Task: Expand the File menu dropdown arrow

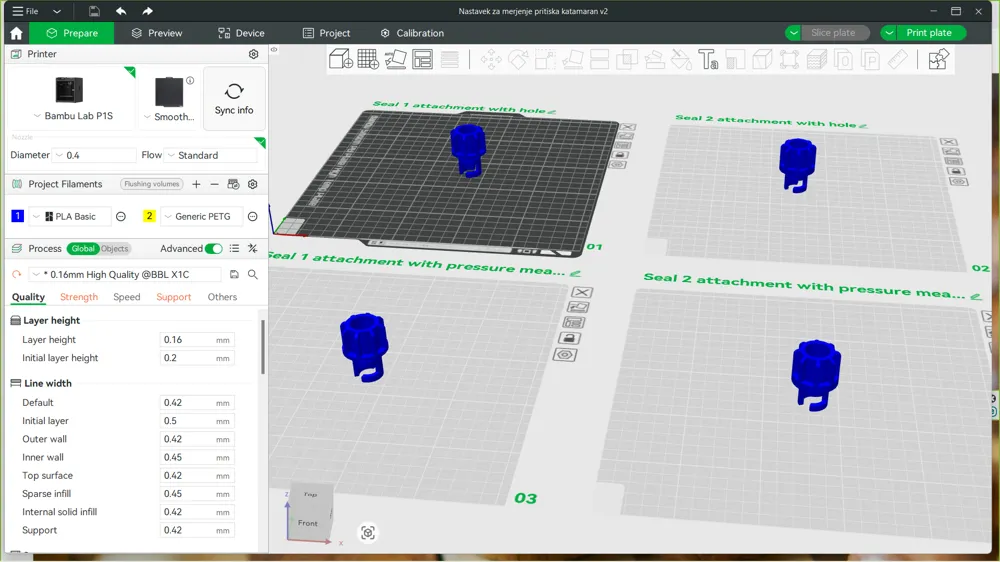Action: click(x=57, y=11)
